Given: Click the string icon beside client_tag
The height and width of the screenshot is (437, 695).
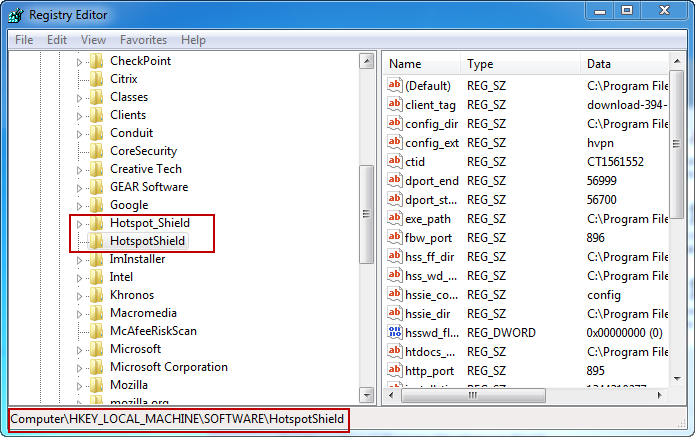Looking at the screenshot, I should (x=394, y=104).
